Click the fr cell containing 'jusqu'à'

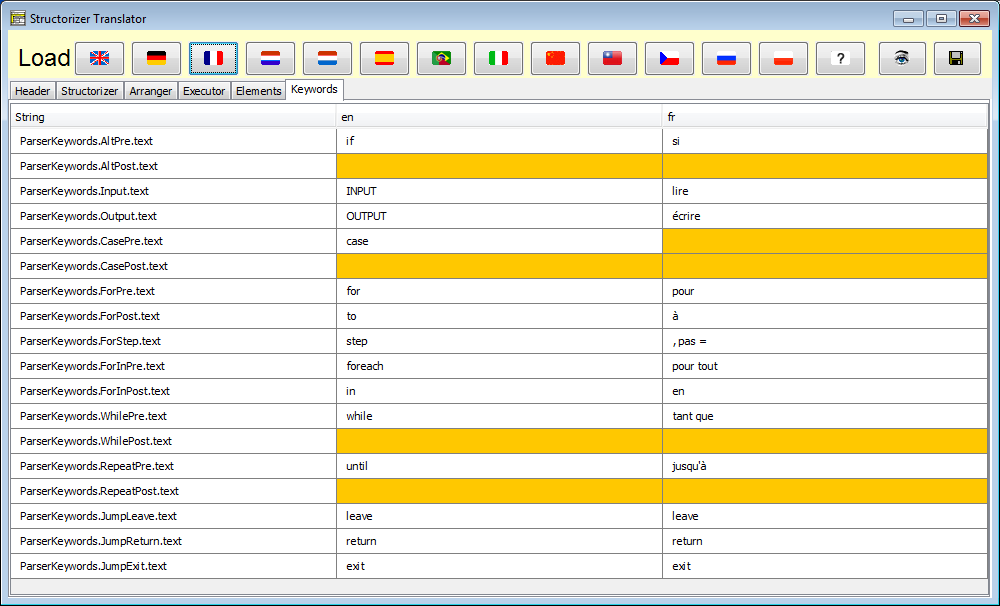pyautogui.click(x=825, y=466)
